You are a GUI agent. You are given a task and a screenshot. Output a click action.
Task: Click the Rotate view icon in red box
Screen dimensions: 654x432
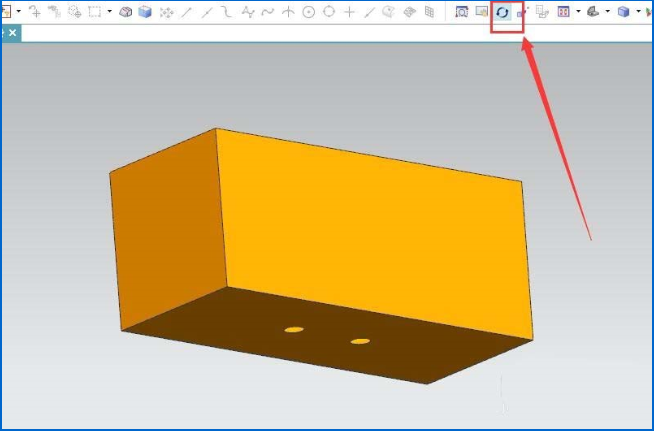click(502, 12)
